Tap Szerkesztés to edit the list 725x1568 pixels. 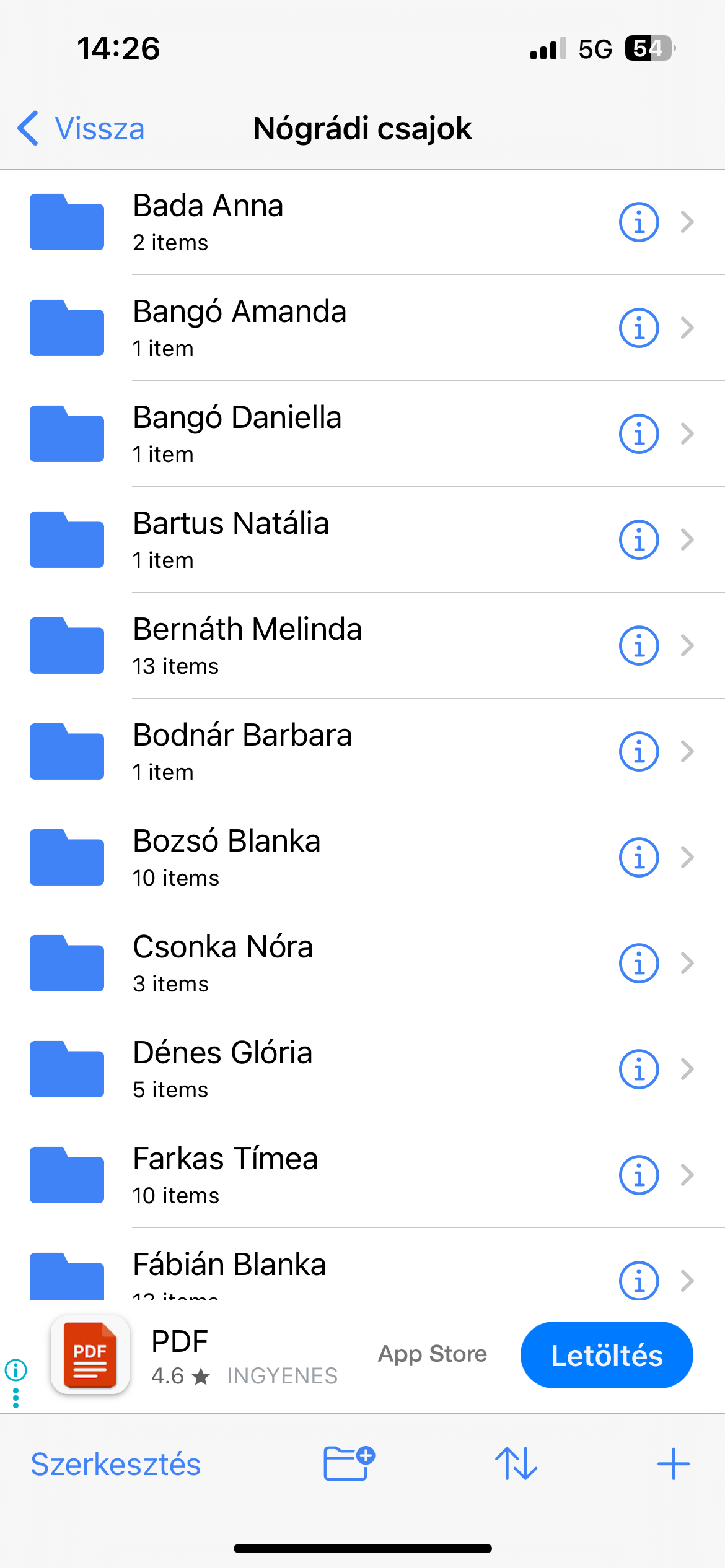(116, 1464)
